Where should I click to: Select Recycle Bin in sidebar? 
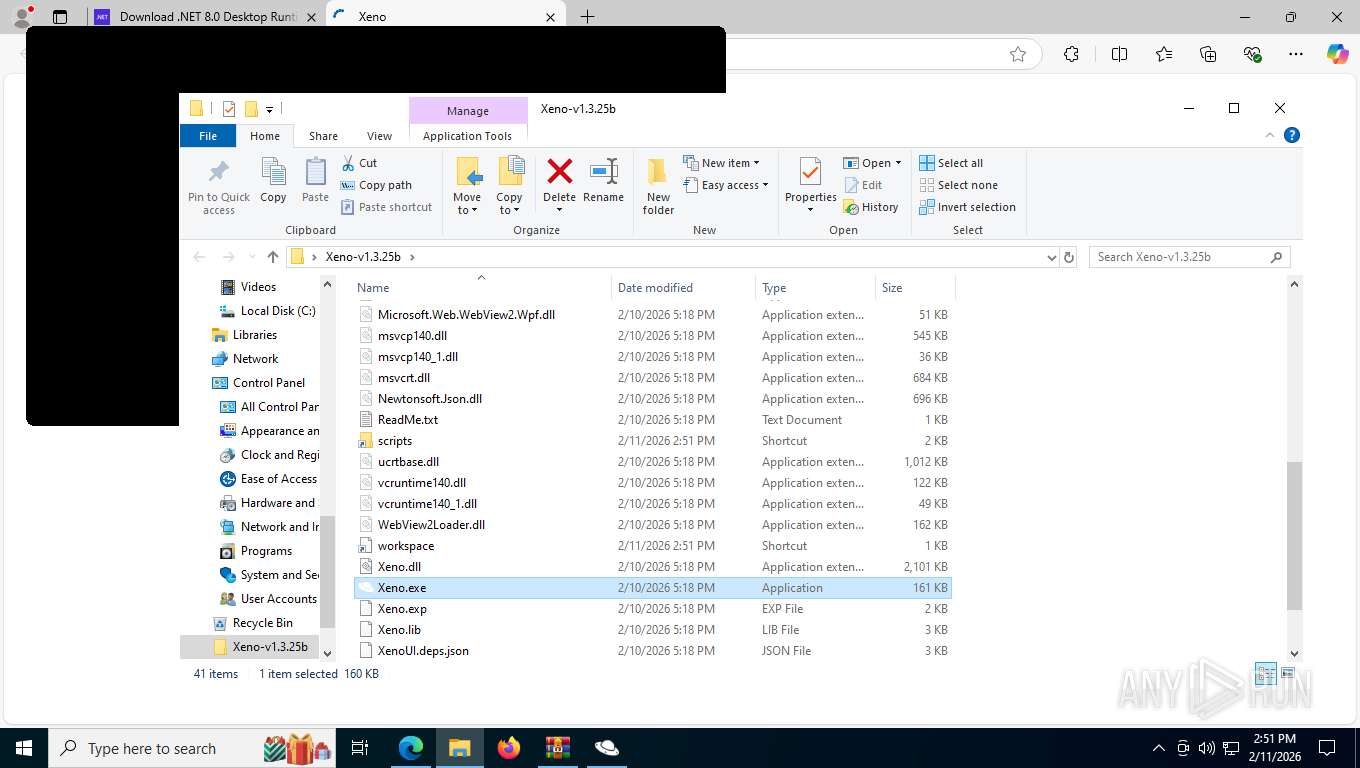(262, 623)
